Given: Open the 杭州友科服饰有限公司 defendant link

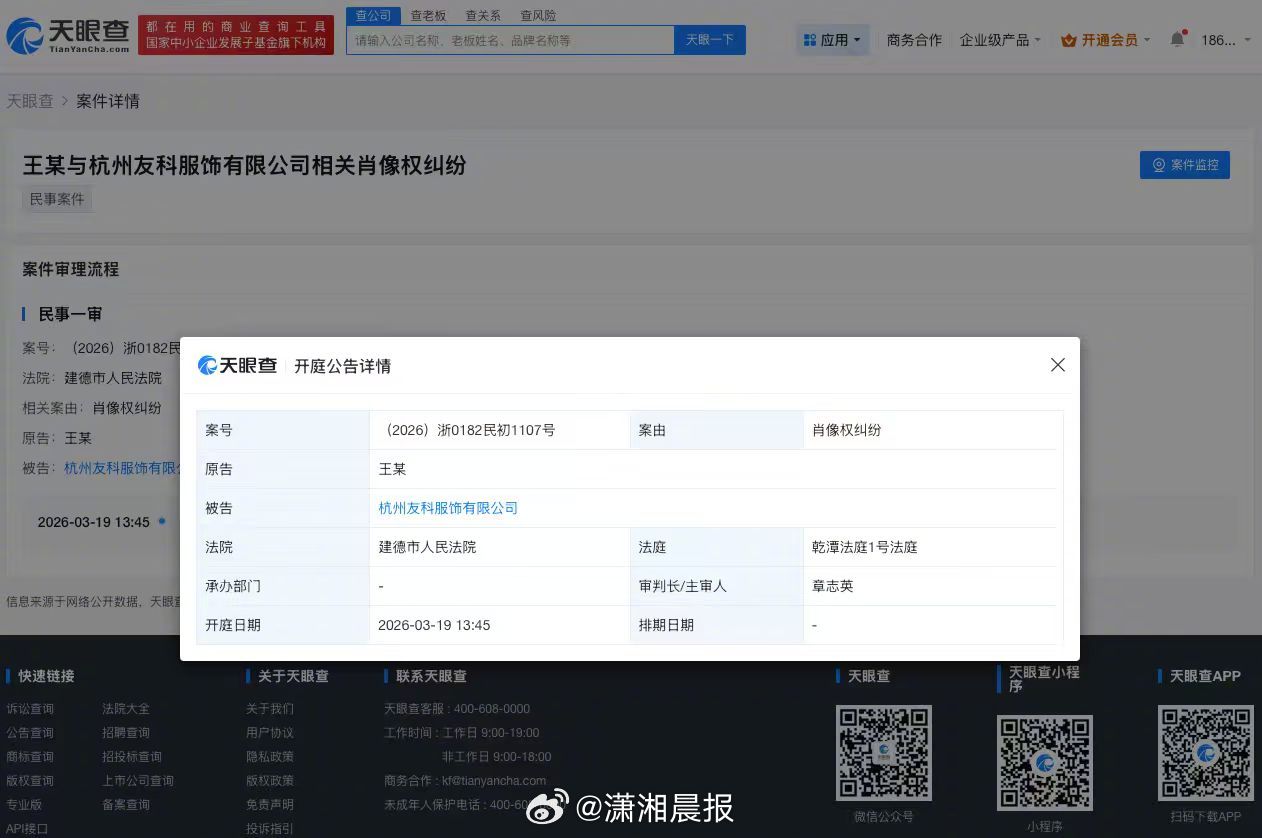Looking at the screenshot, I should click(447, 508).
